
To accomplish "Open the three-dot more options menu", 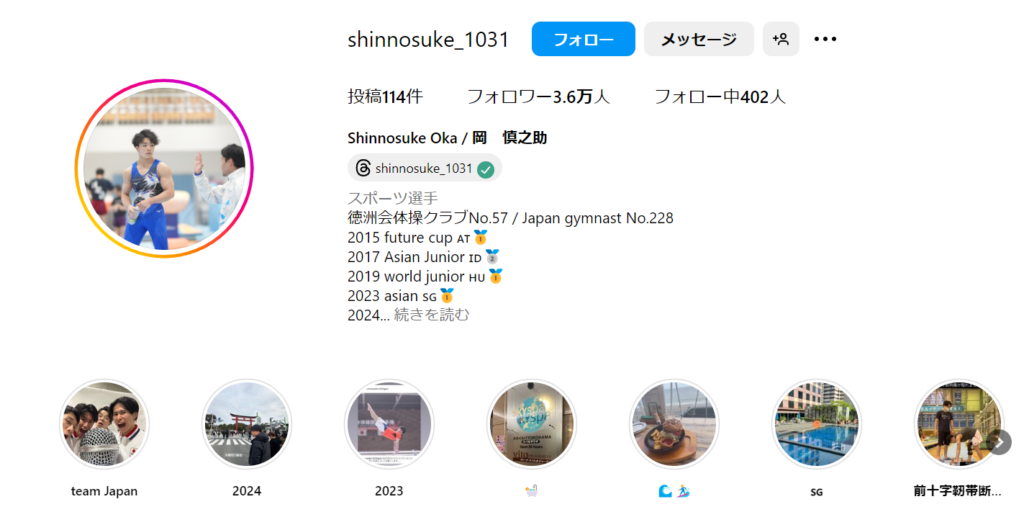I will pyautogui.click(x=825, y=39).
